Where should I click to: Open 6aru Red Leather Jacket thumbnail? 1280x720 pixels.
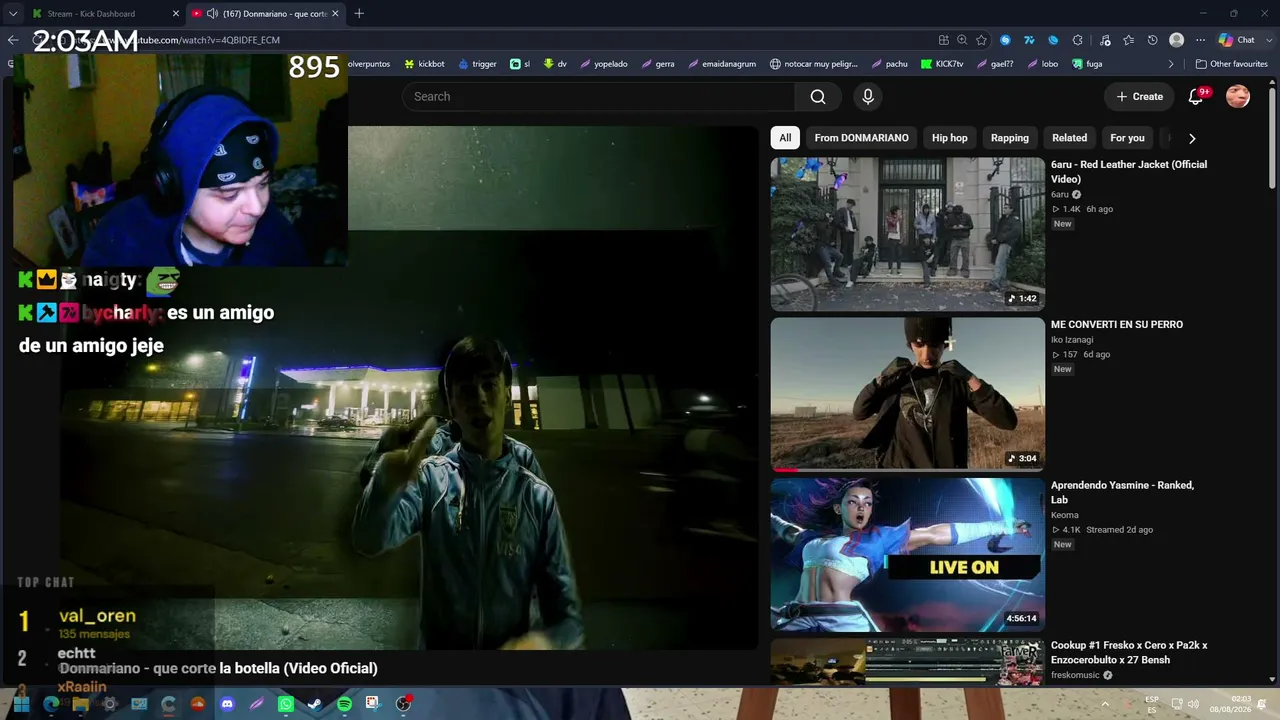908,234
